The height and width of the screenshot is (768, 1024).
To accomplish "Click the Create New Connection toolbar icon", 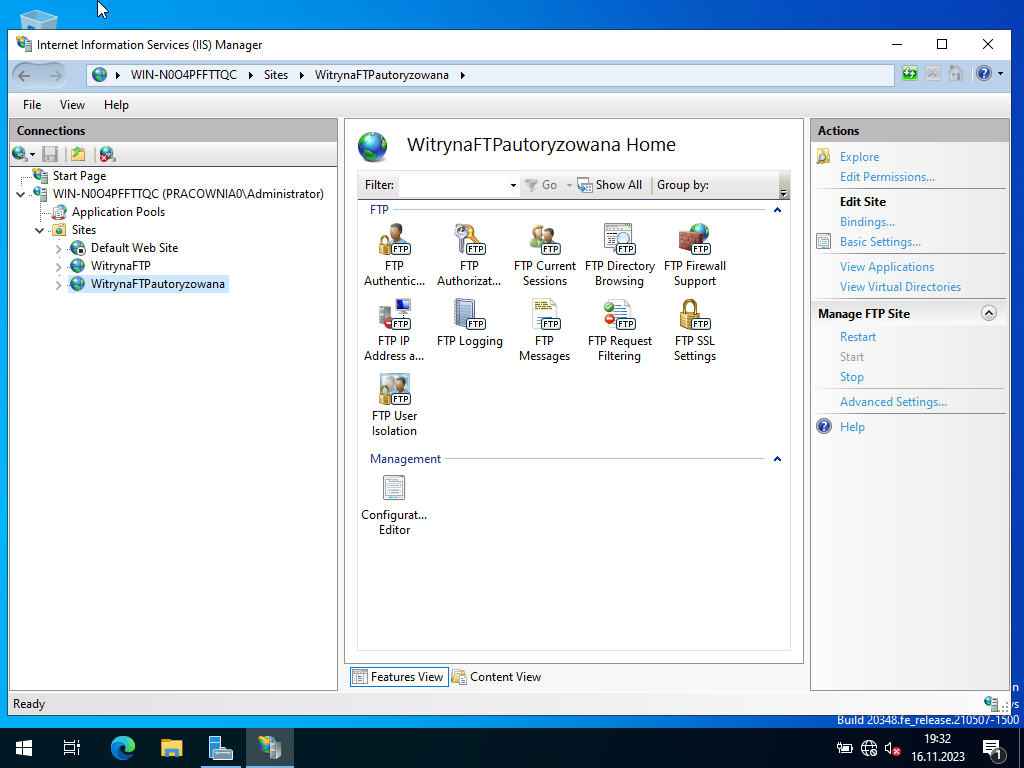I will [x=20, y=154].
